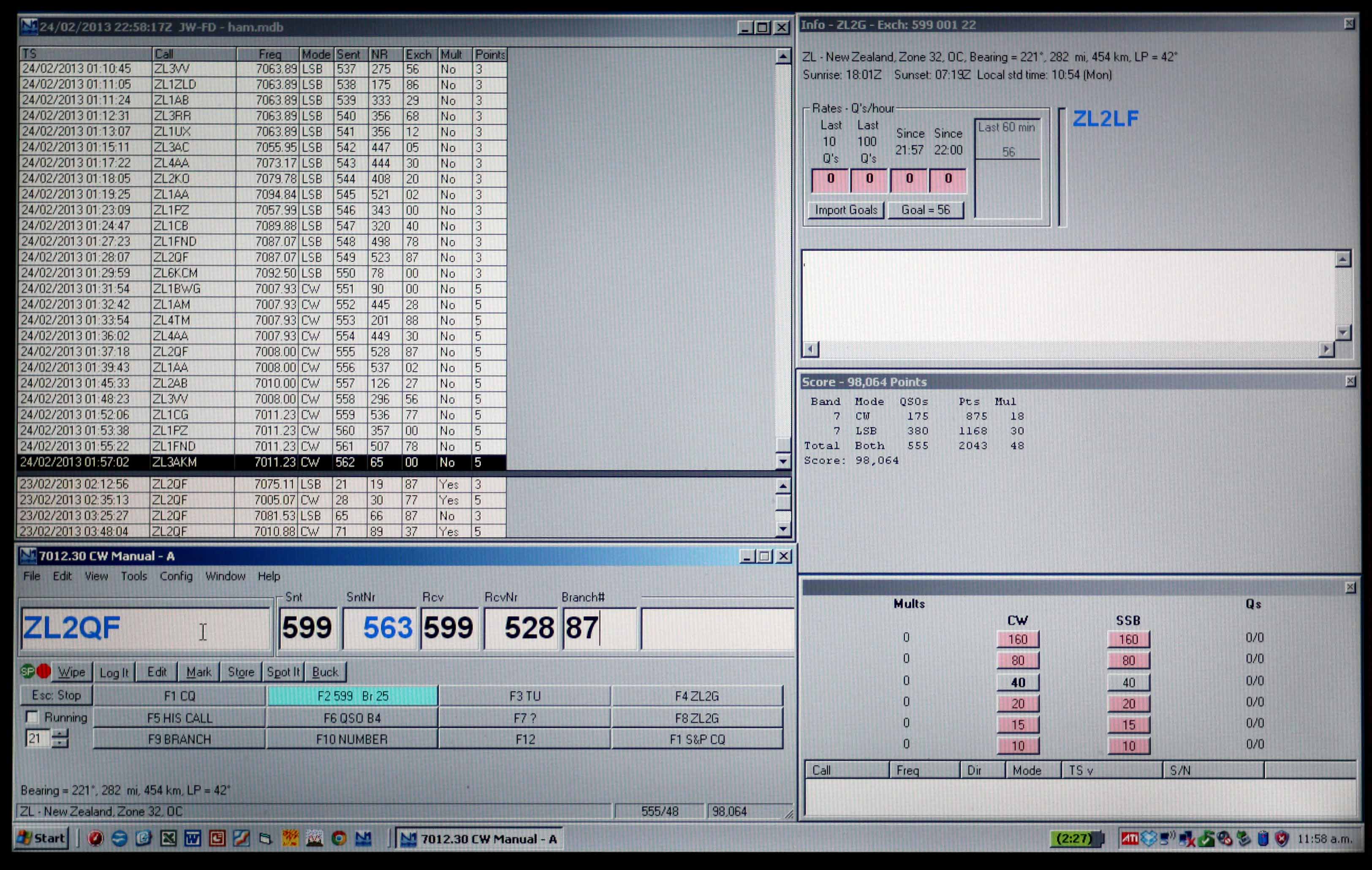Click the F1 CQ function key button
This screenshot has height=870, width=1372.
pyautogui.click(x=179, y=696)
